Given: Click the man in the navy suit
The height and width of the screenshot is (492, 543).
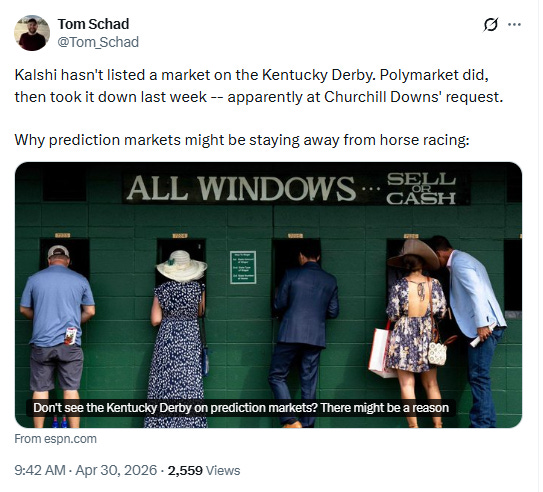Looking at the screenshot, I should (303, 332).
